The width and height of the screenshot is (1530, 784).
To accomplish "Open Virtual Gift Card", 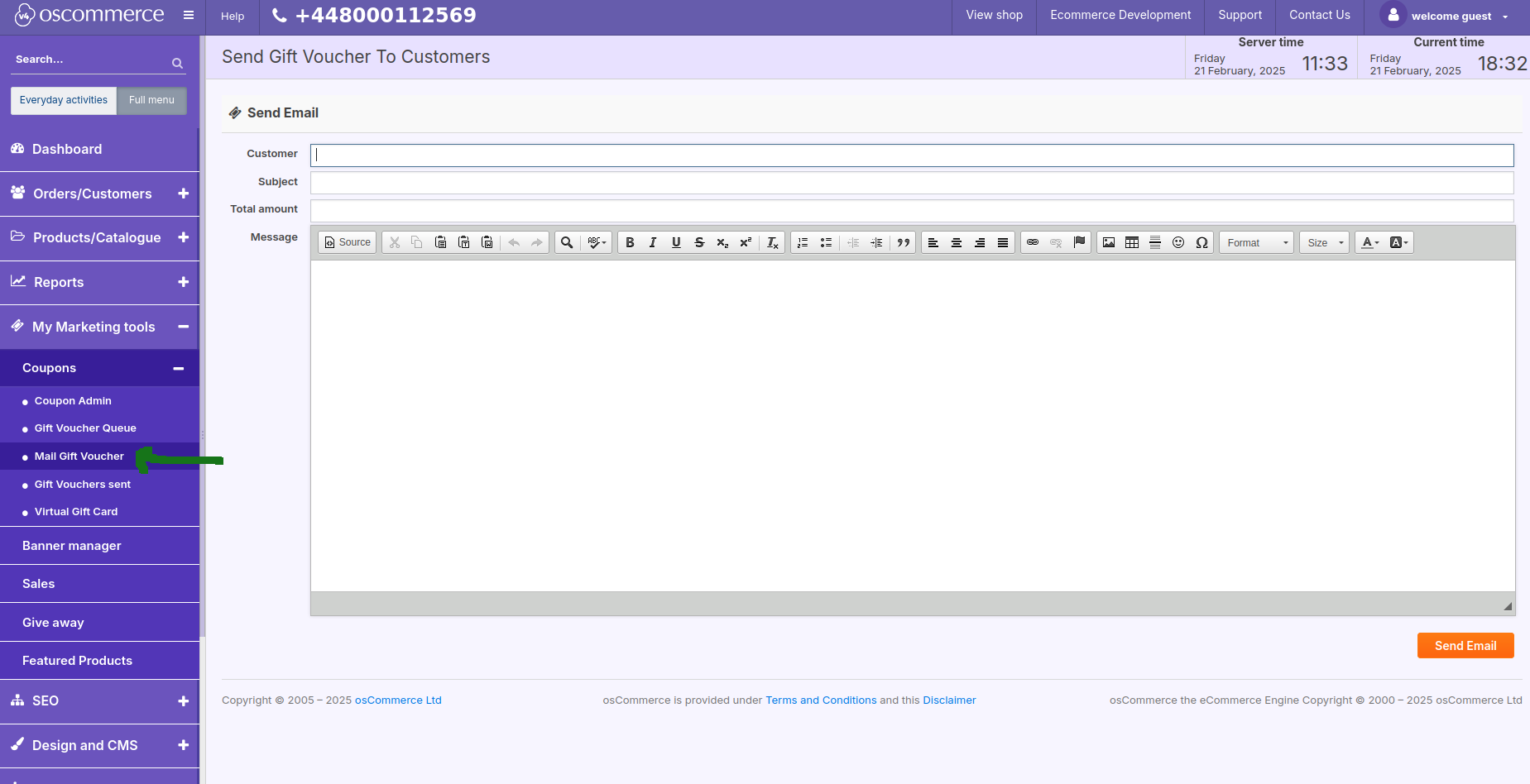I will [76, 512].
